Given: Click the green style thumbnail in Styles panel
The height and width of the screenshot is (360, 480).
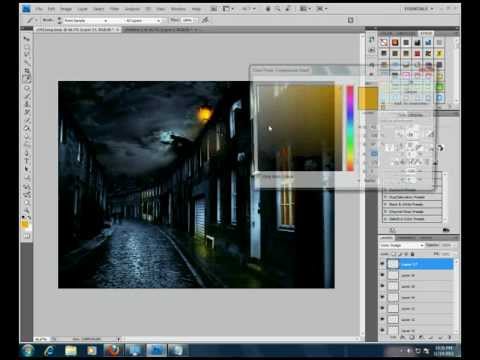Looking at the screenshot, I should (x=440, y=87).
